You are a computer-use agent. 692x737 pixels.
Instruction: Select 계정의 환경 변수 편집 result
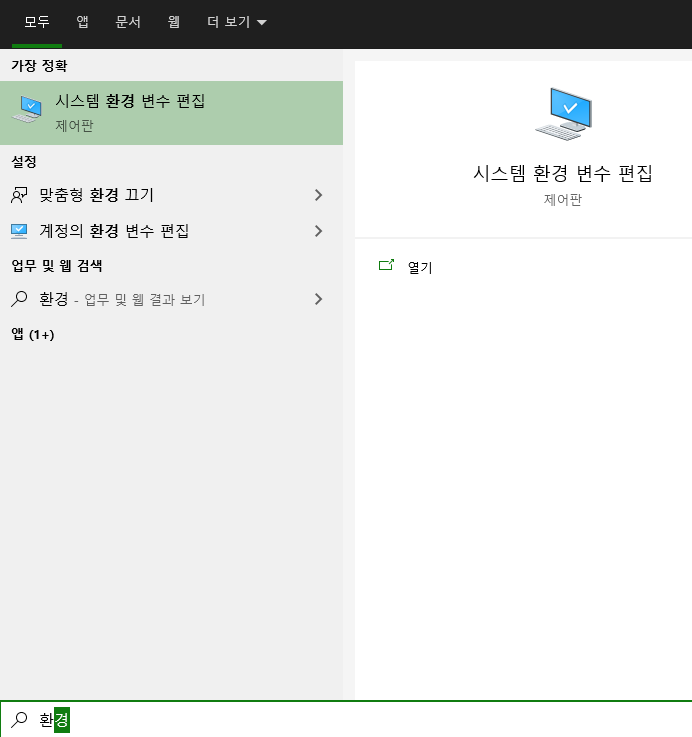pyautogui.click(x=171, y=231)
